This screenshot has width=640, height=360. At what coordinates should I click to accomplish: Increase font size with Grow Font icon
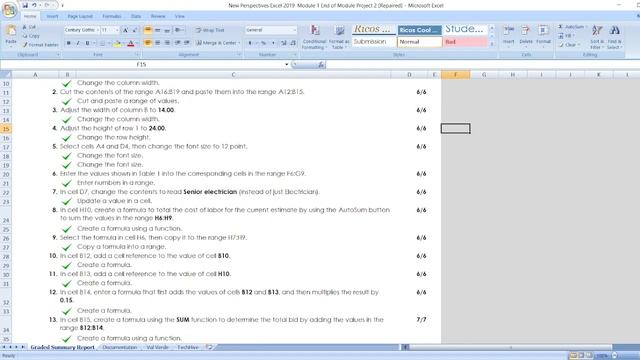point(126,30)
